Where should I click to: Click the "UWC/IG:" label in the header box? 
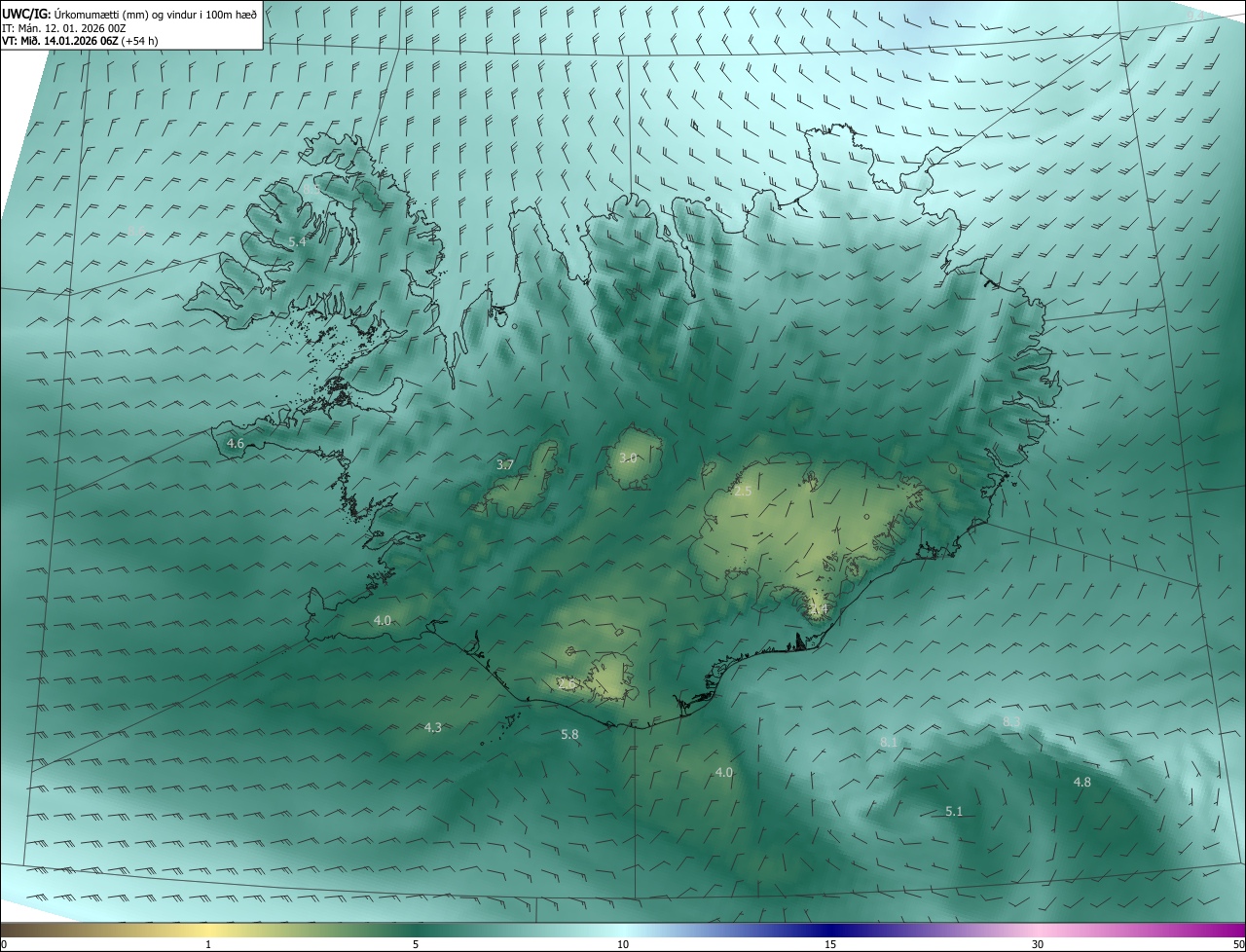28,14
